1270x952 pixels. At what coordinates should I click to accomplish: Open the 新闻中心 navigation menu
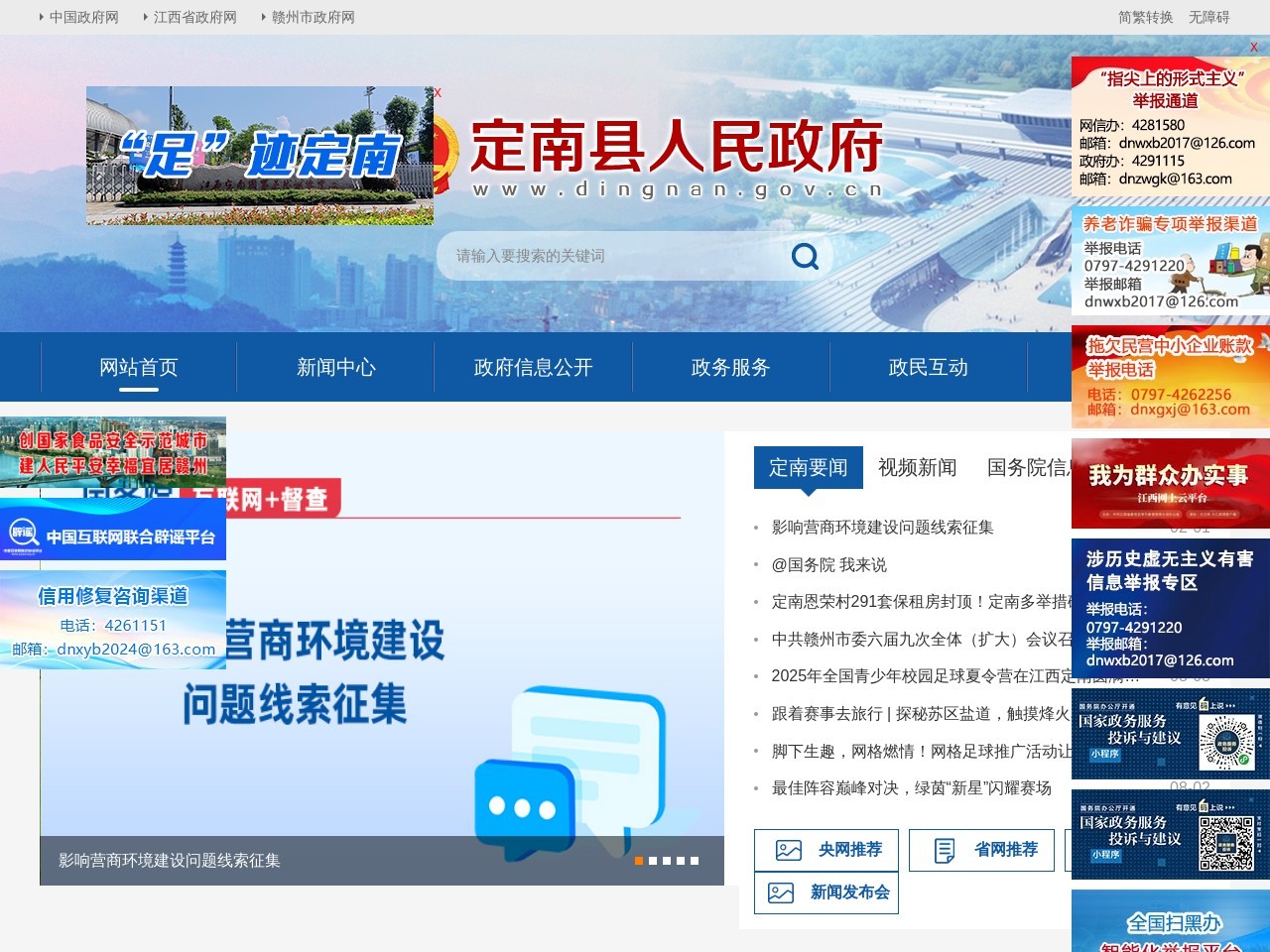click(335, 367)
